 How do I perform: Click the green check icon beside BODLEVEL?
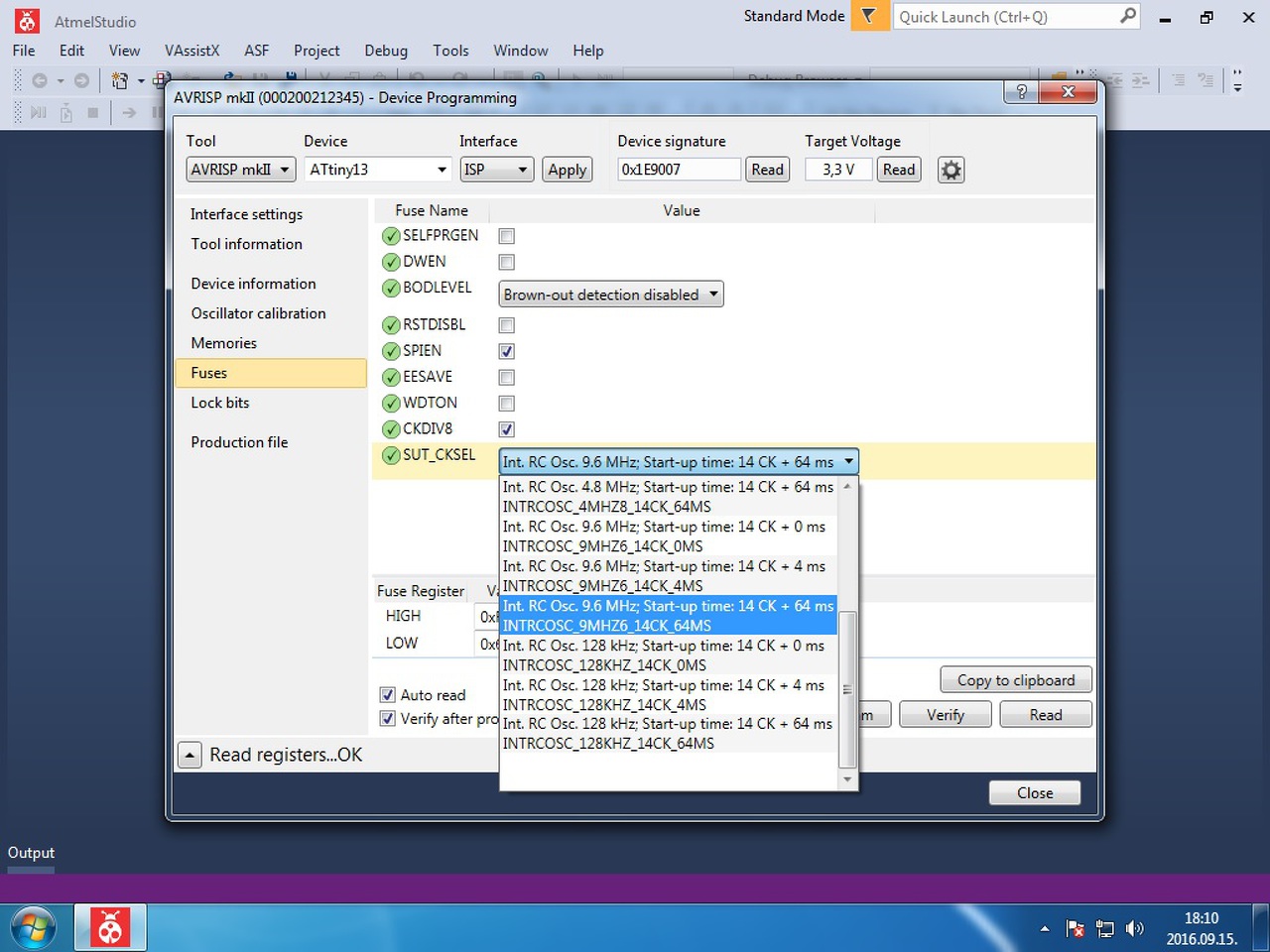tap(391, 289)
